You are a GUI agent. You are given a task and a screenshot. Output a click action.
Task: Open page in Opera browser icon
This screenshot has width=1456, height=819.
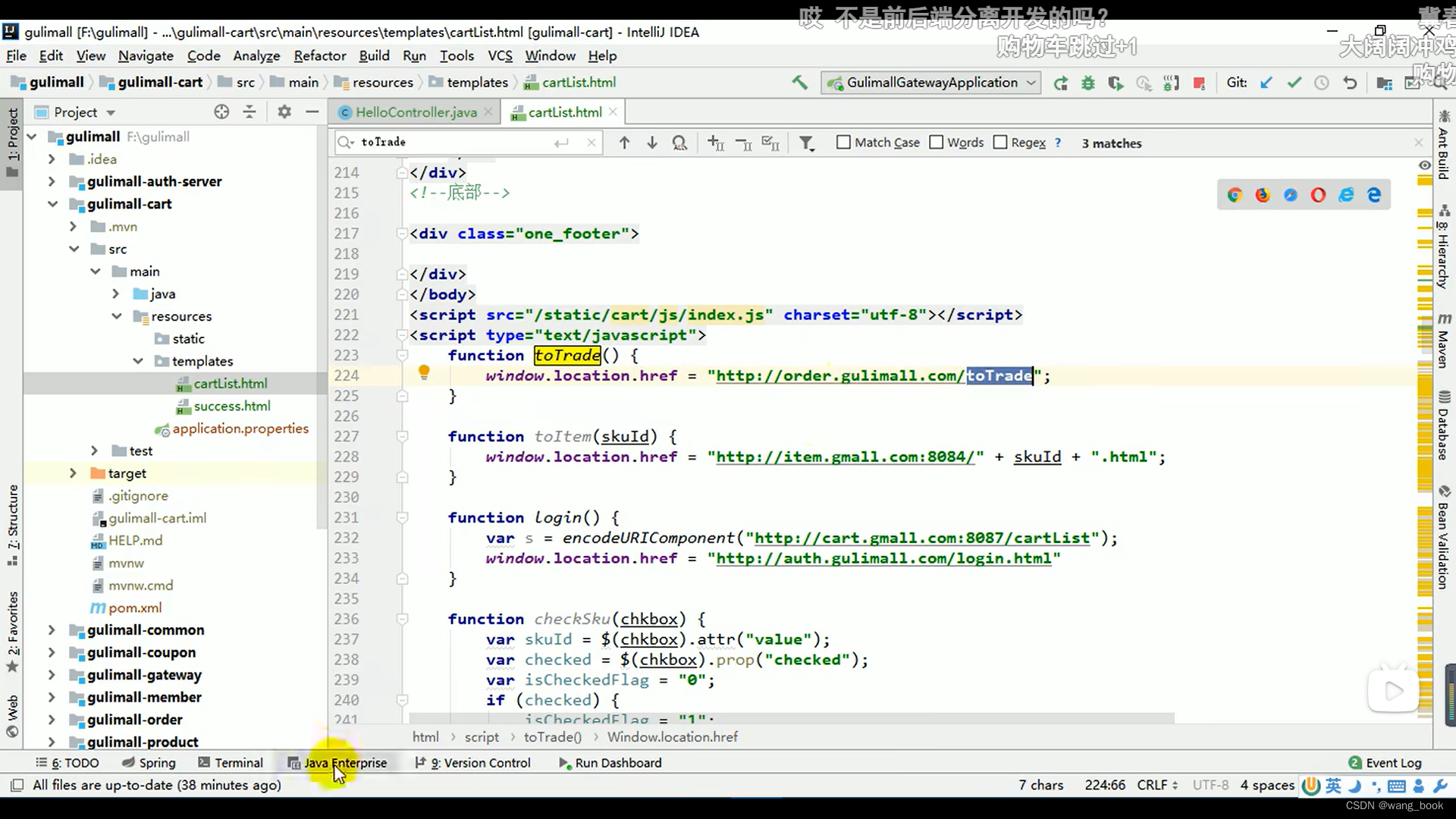tap(1318, 195)
